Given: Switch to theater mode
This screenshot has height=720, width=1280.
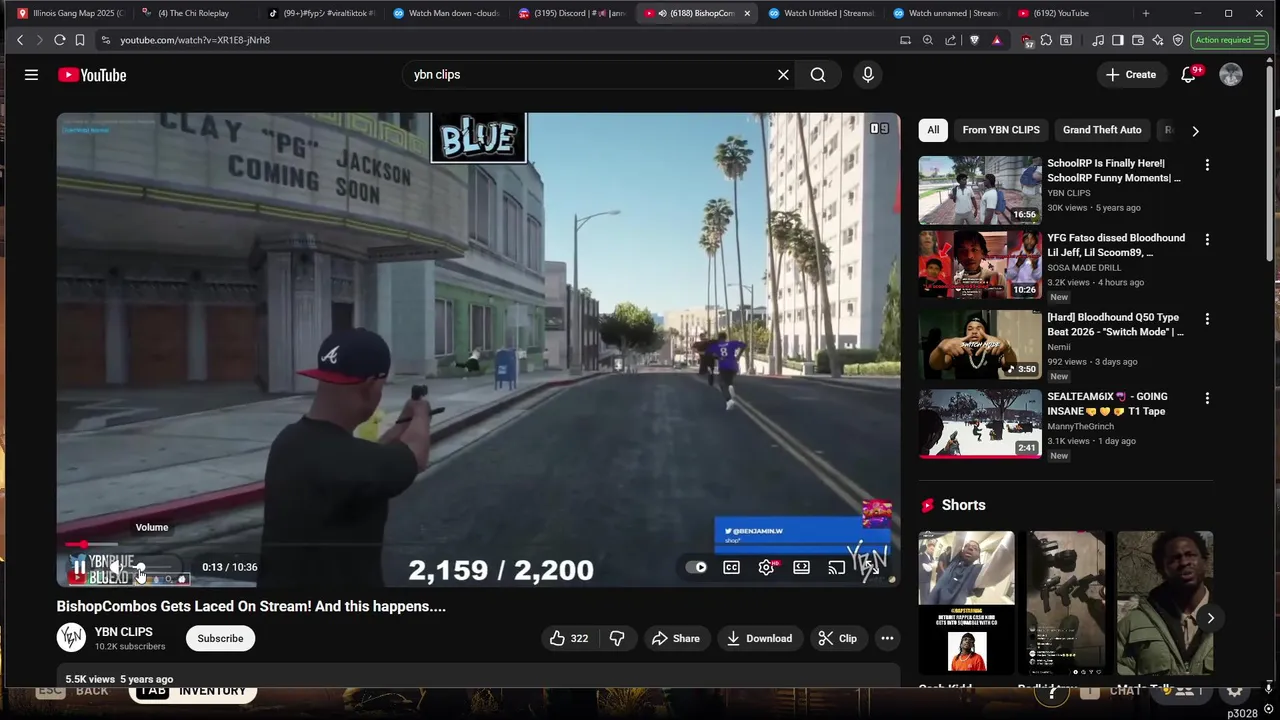Looking at the screenshot, I should [801, 568].
